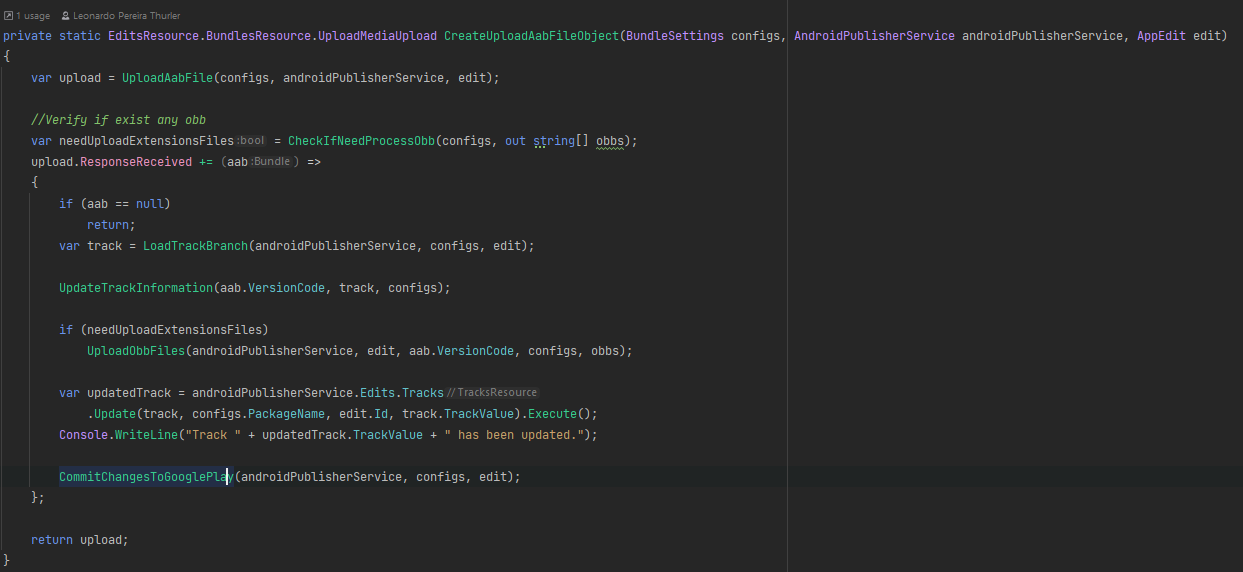This screenshot has height=572, width=1243.
Task: Click the Console class name
Action: click(83, 435)
